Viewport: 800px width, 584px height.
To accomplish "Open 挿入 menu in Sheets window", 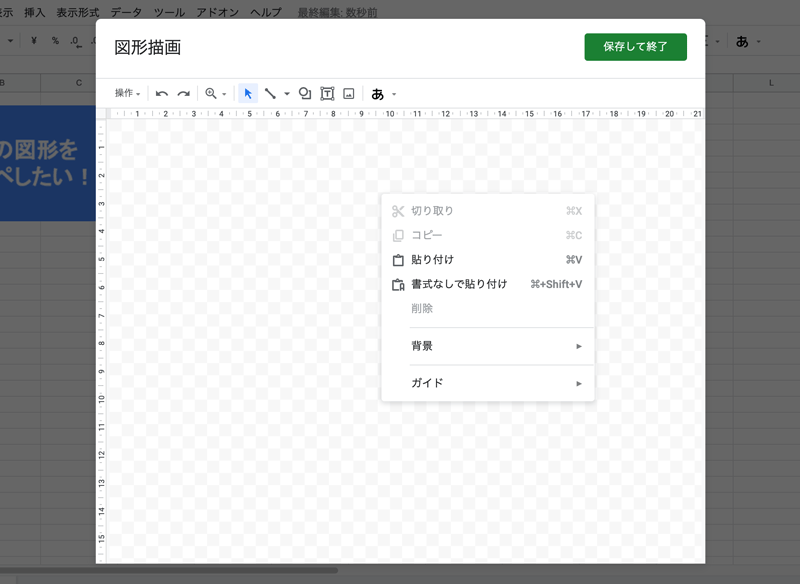I will click(35, 12).
